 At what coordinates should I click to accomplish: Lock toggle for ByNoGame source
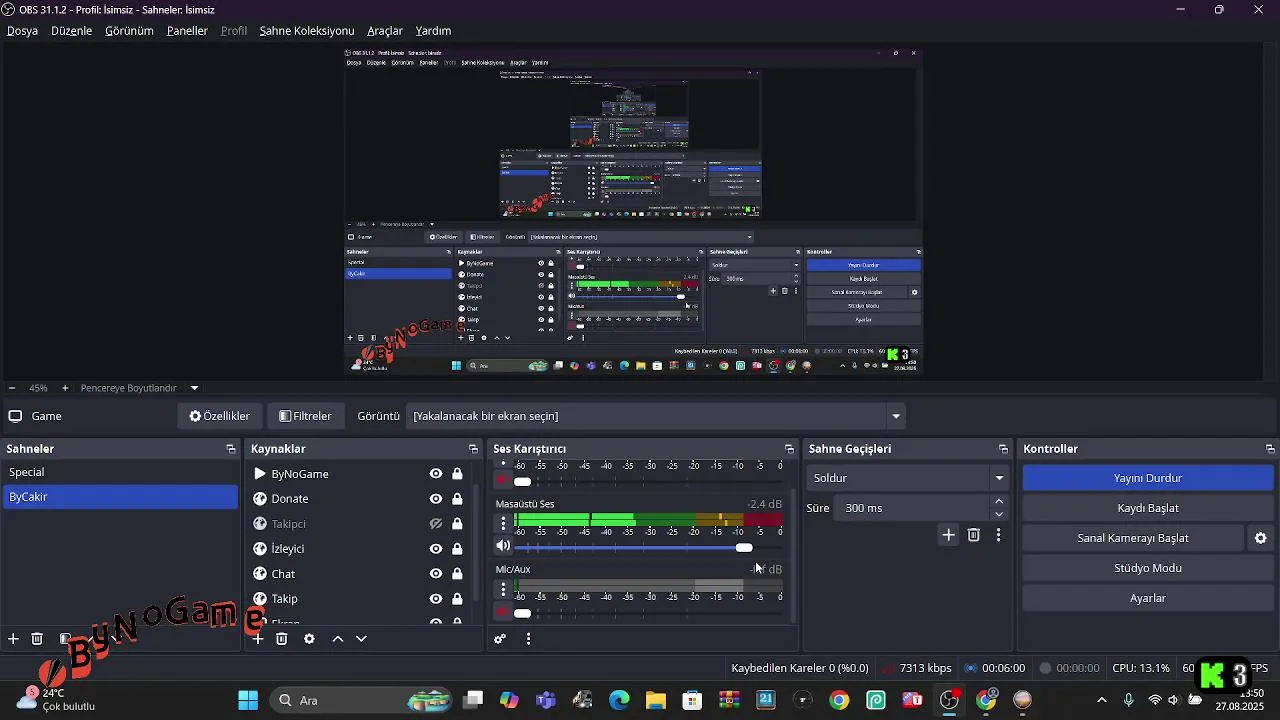coord(457,474)
